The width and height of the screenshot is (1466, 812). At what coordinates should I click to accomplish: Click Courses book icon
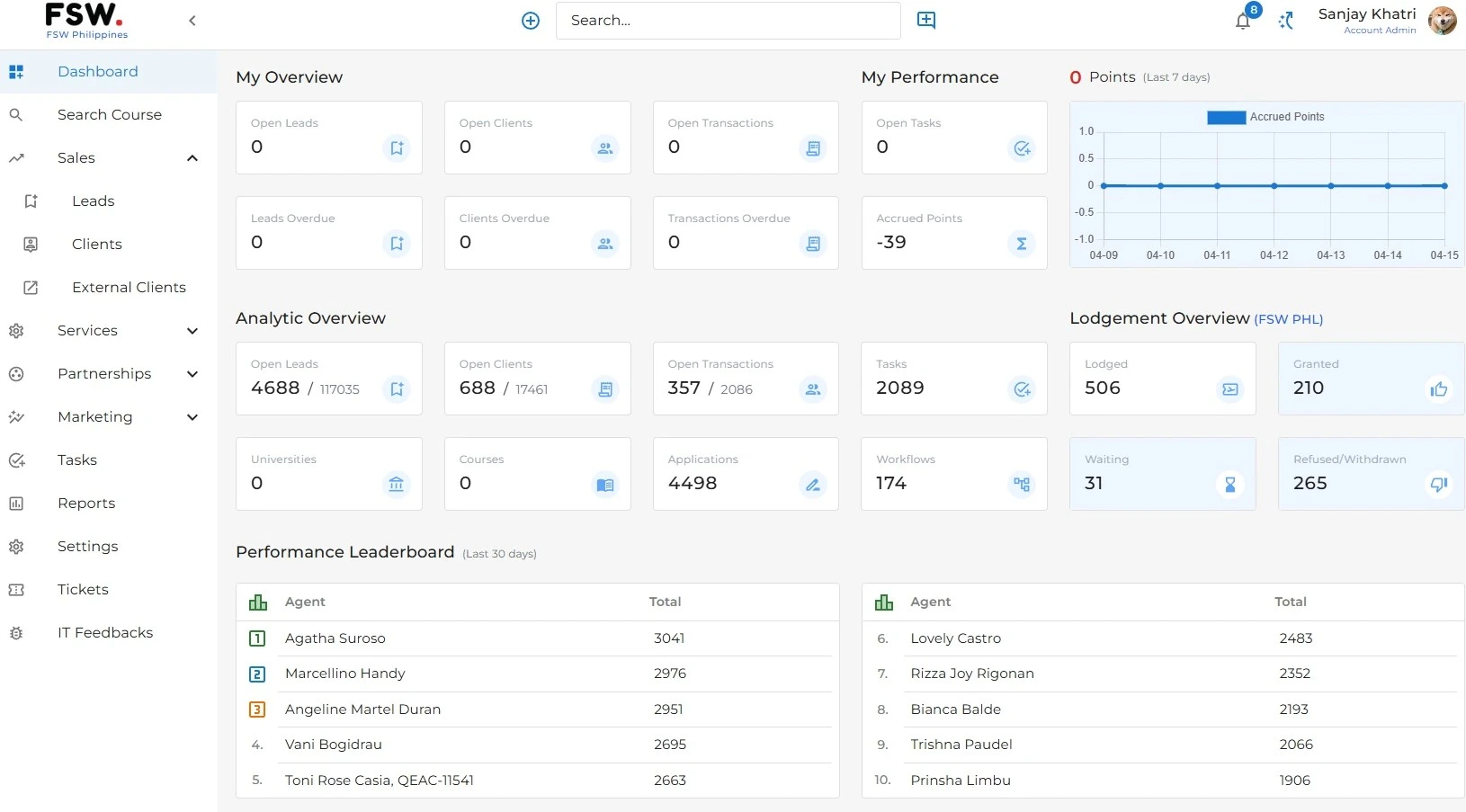click(x=605, y=485)
